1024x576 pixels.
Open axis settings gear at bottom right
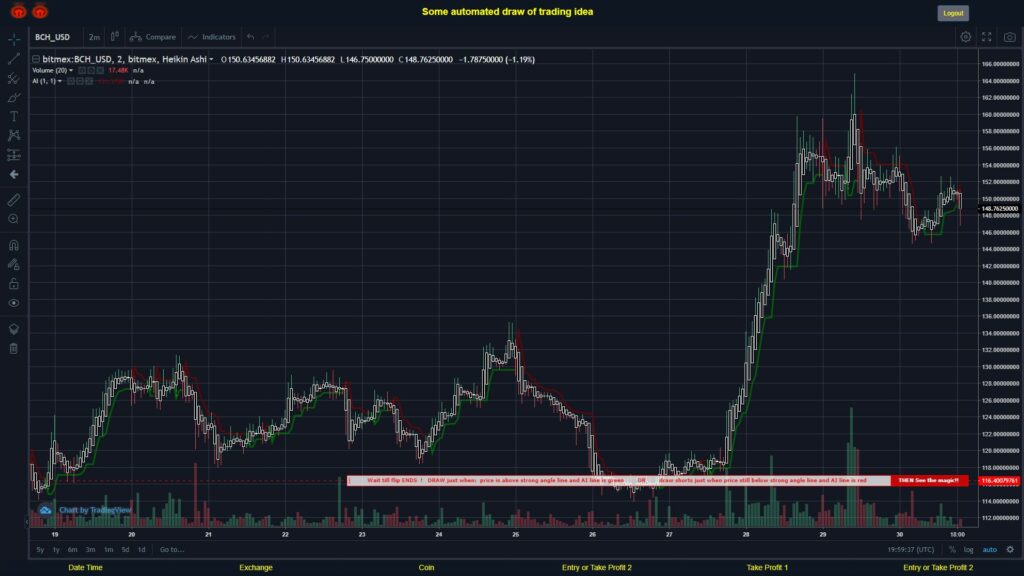[1010, 550]
